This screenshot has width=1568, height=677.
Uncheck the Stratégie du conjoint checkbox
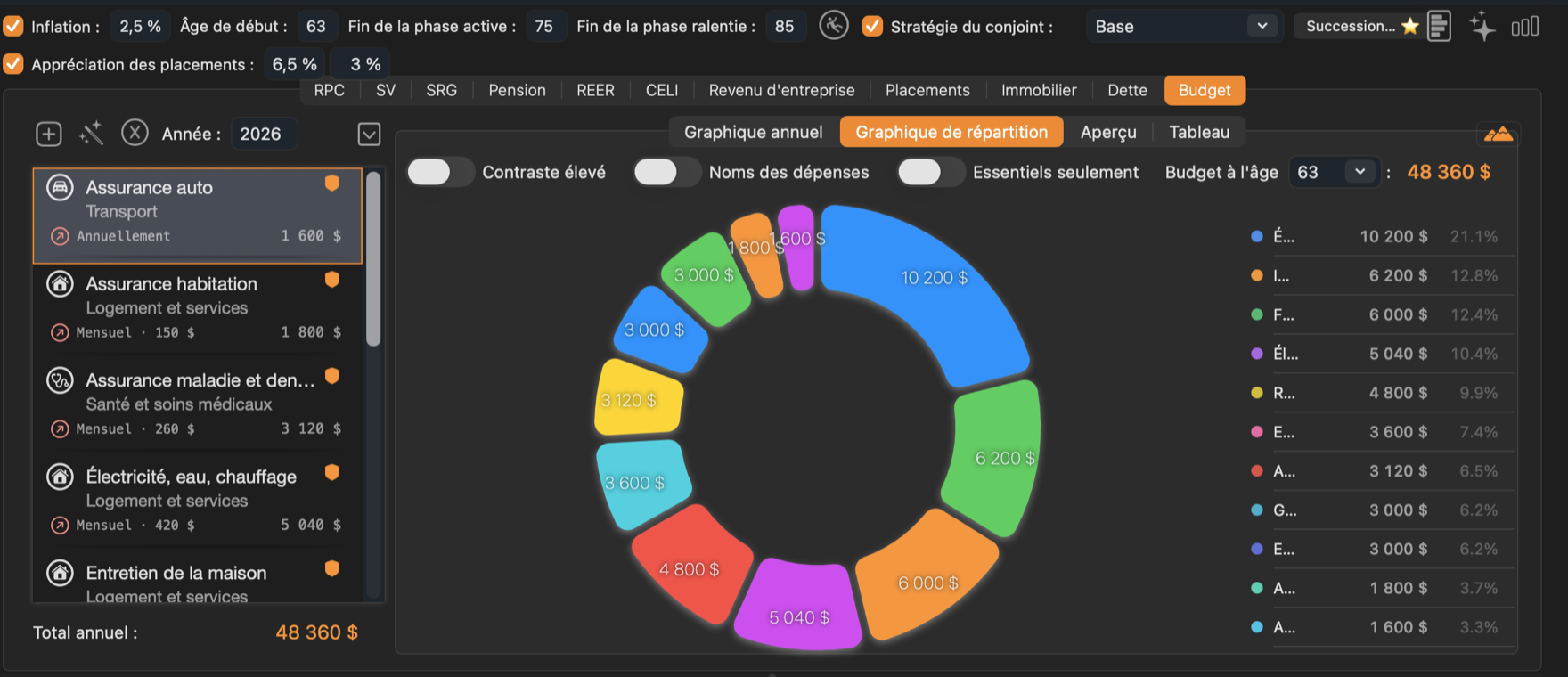(872, 26)
